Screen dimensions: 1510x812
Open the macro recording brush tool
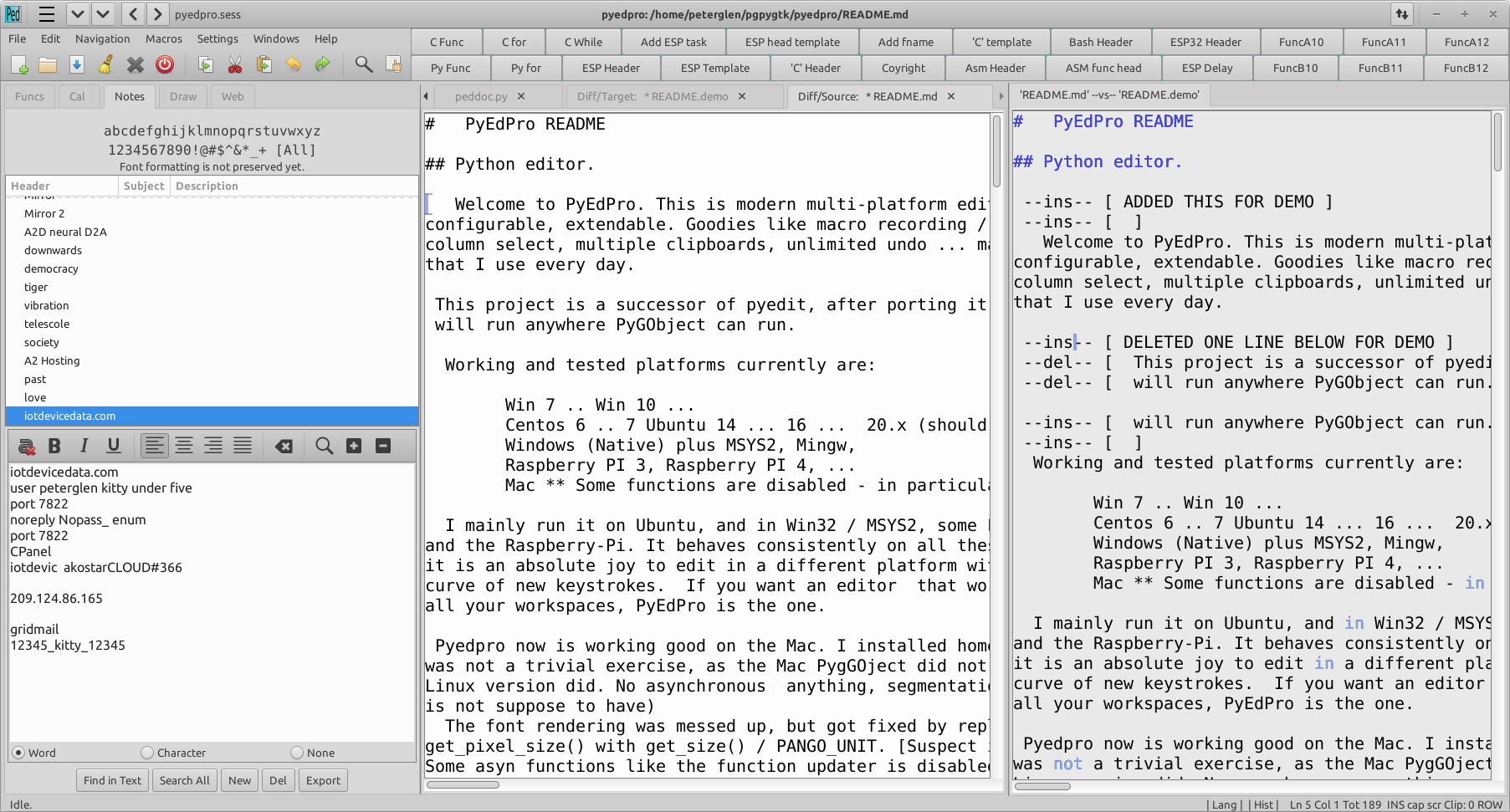[x=104, y=64]
